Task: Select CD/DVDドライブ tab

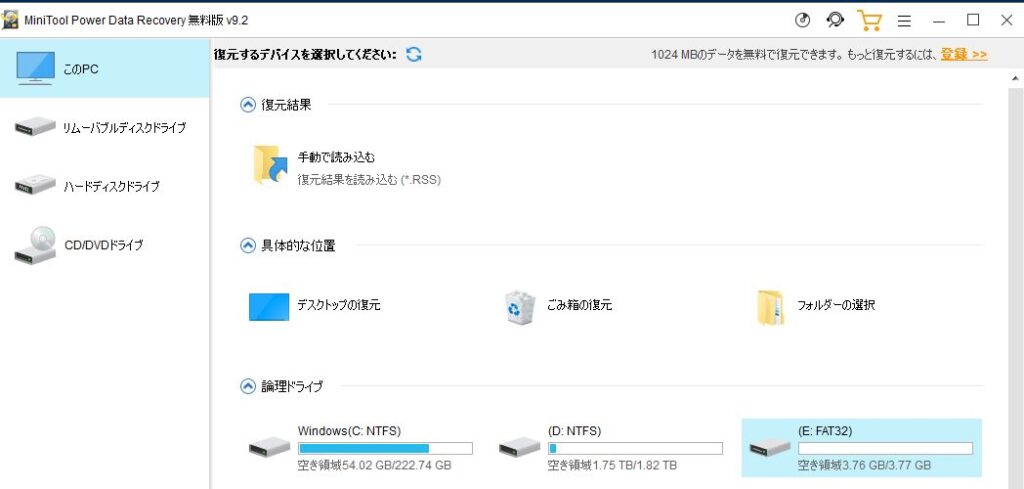Action: pyautogui.click(x=104, y=245)
